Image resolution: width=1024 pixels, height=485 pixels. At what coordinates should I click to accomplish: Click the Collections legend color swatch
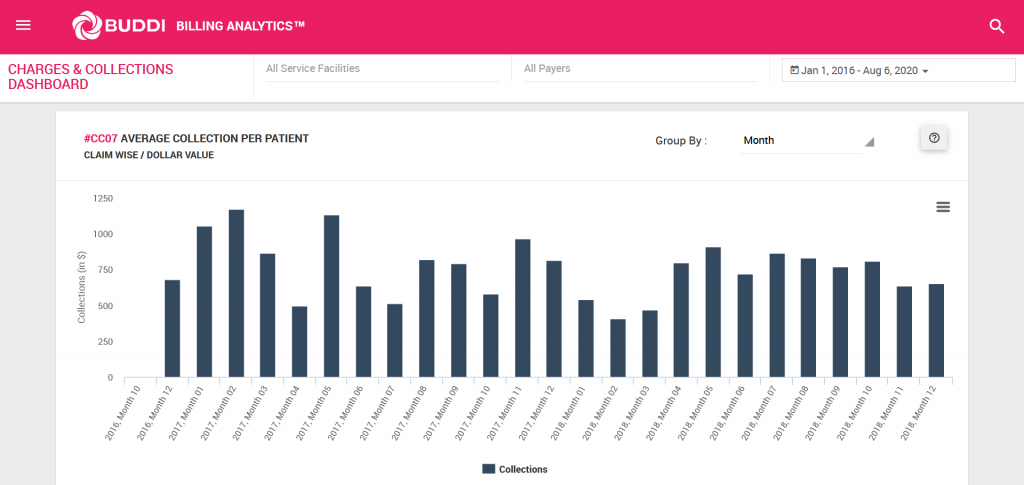pos(488,469)
